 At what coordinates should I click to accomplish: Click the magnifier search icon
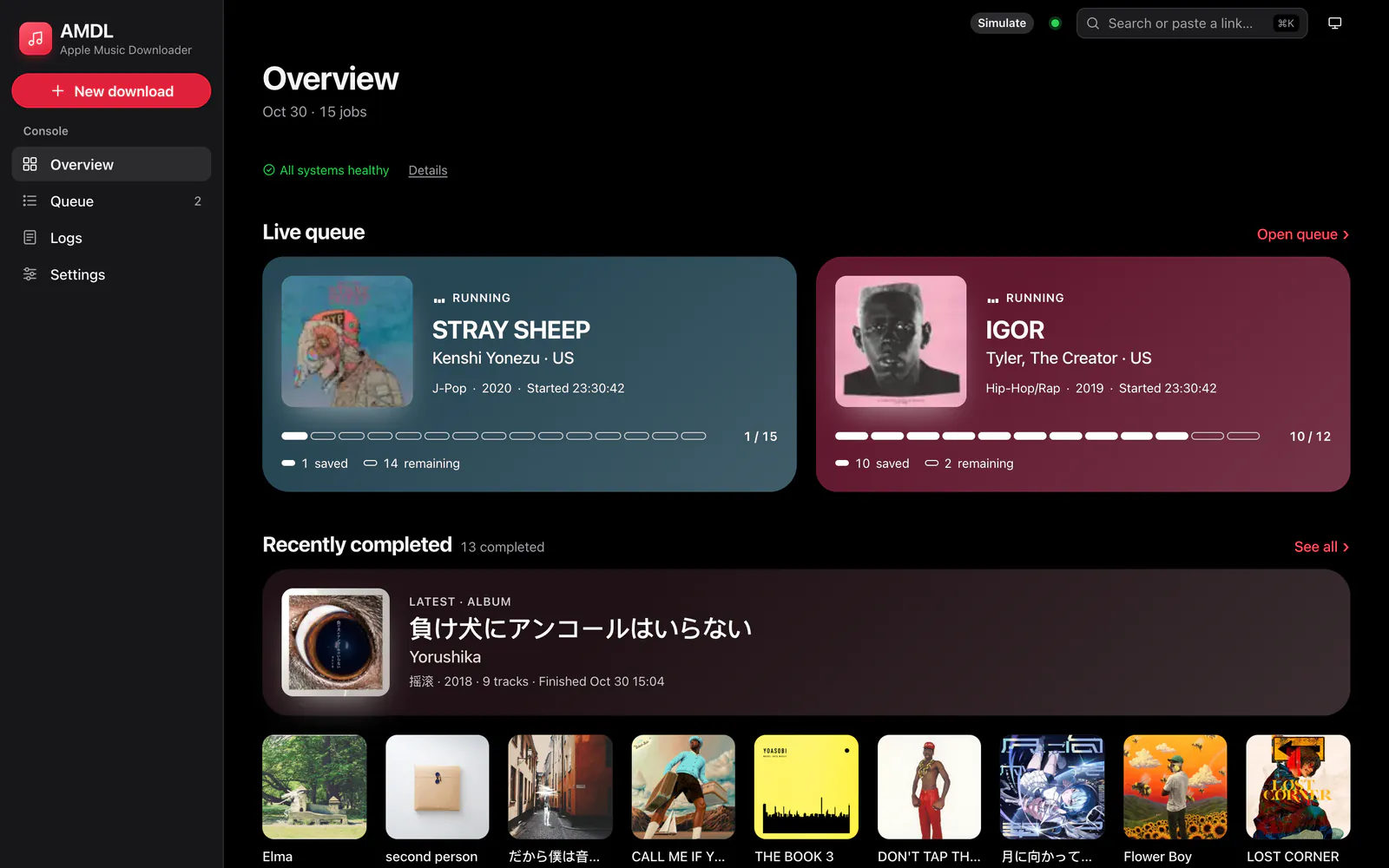pyautogui.click(x=1093, y=23)
